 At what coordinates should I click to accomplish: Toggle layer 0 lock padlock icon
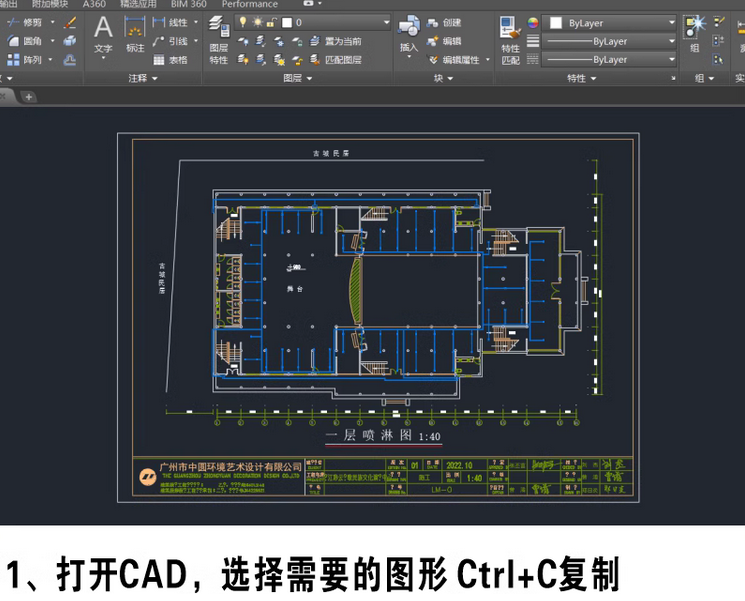(x=272, y=22)
